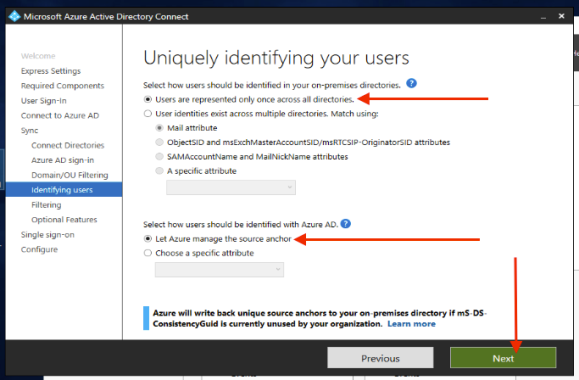Open help icon for on-premises identification
The height and width of the screenshot is (380, 579).
pos(411,83)
